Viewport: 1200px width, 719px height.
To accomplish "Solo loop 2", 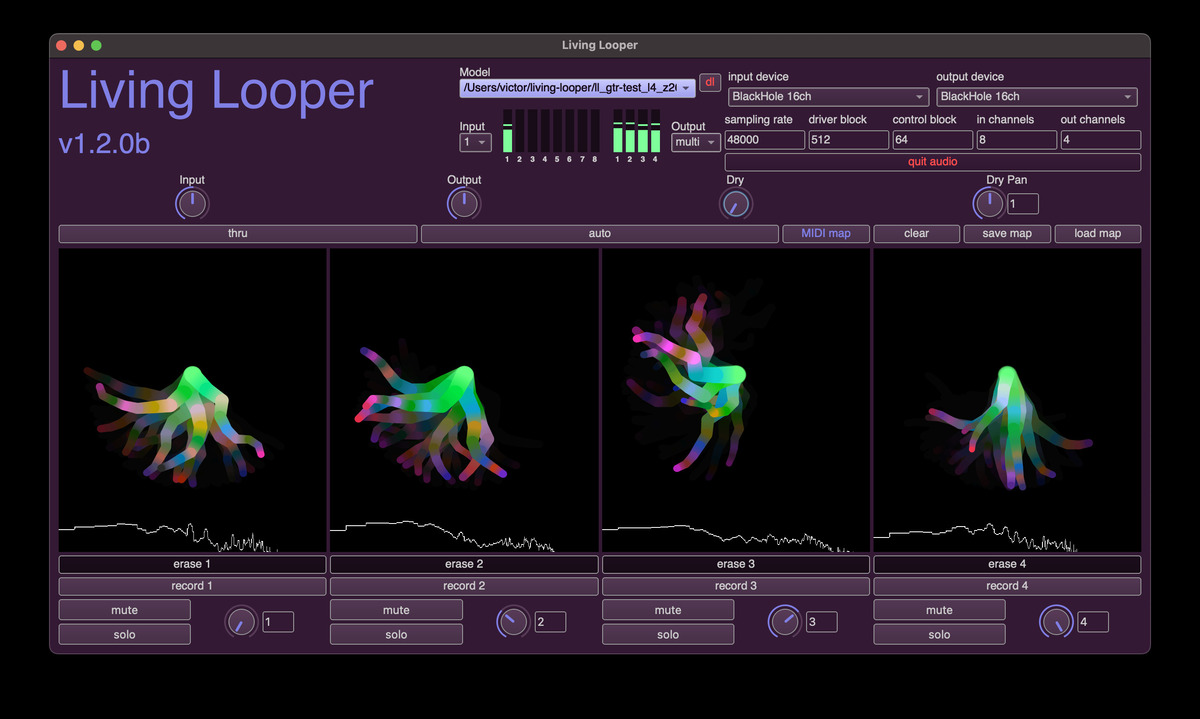I will [x=396, y=634].
